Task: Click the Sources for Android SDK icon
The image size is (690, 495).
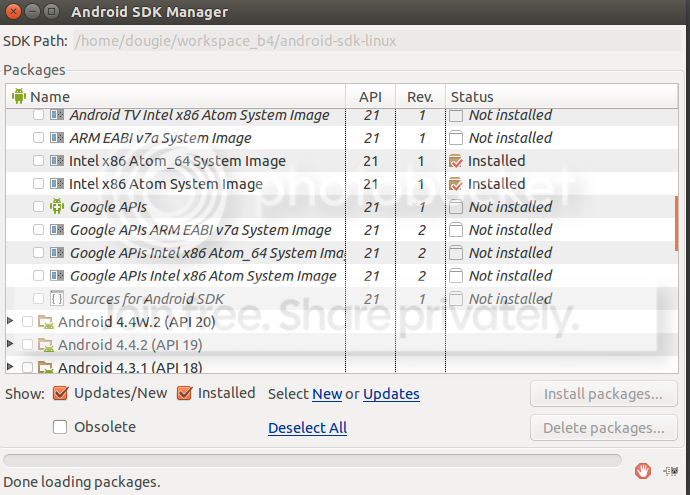Action: click(57, 299)
